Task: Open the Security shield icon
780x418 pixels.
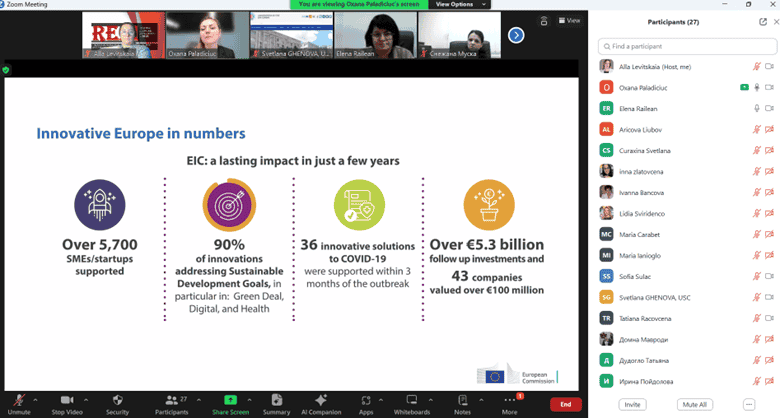Action: (x=117, y=400)
